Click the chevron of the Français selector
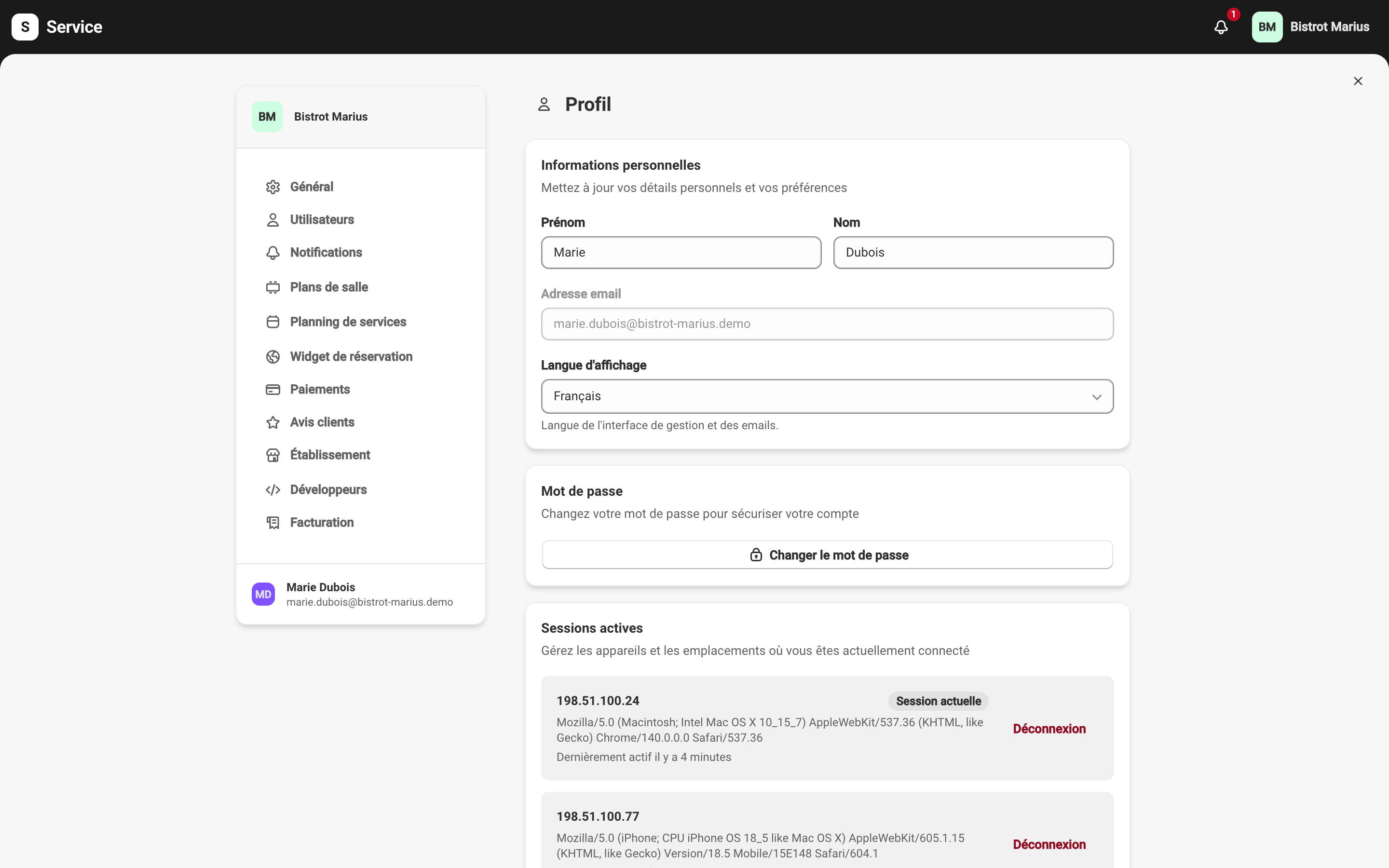Screen dimensions: 1389x868 click(x=1096, y=397)
